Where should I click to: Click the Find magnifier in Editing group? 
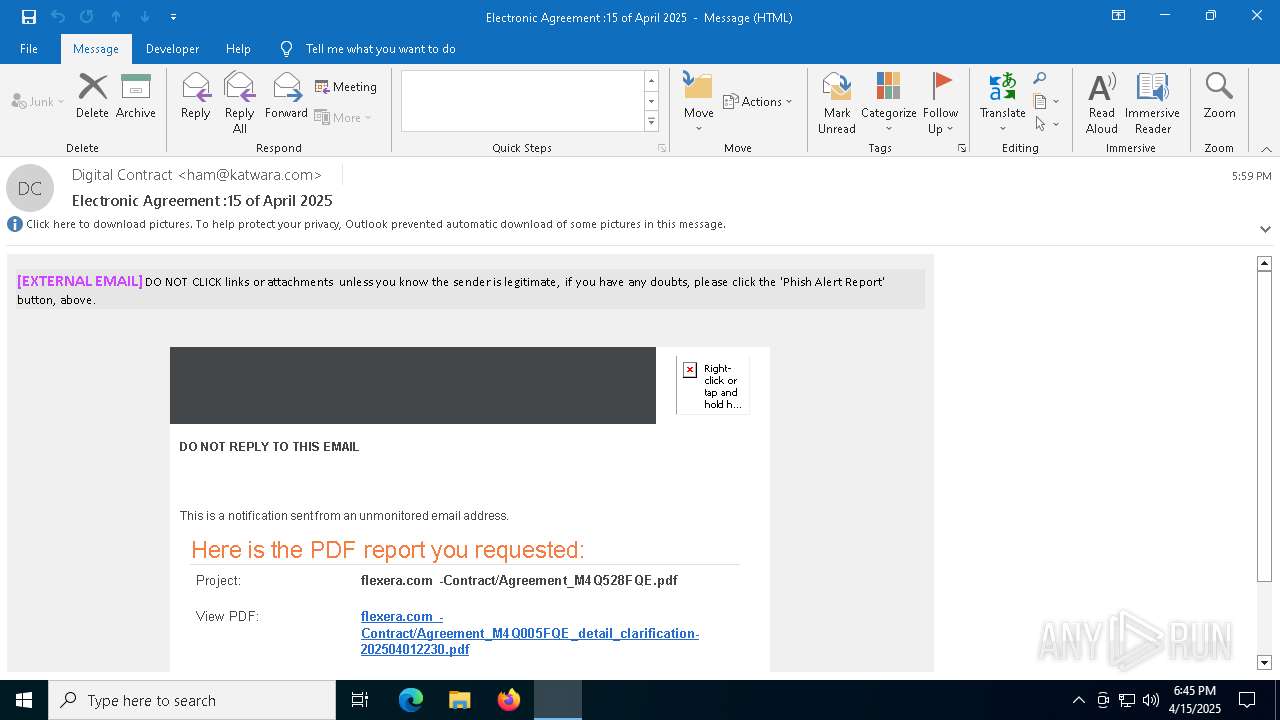tap(1040, 79)
